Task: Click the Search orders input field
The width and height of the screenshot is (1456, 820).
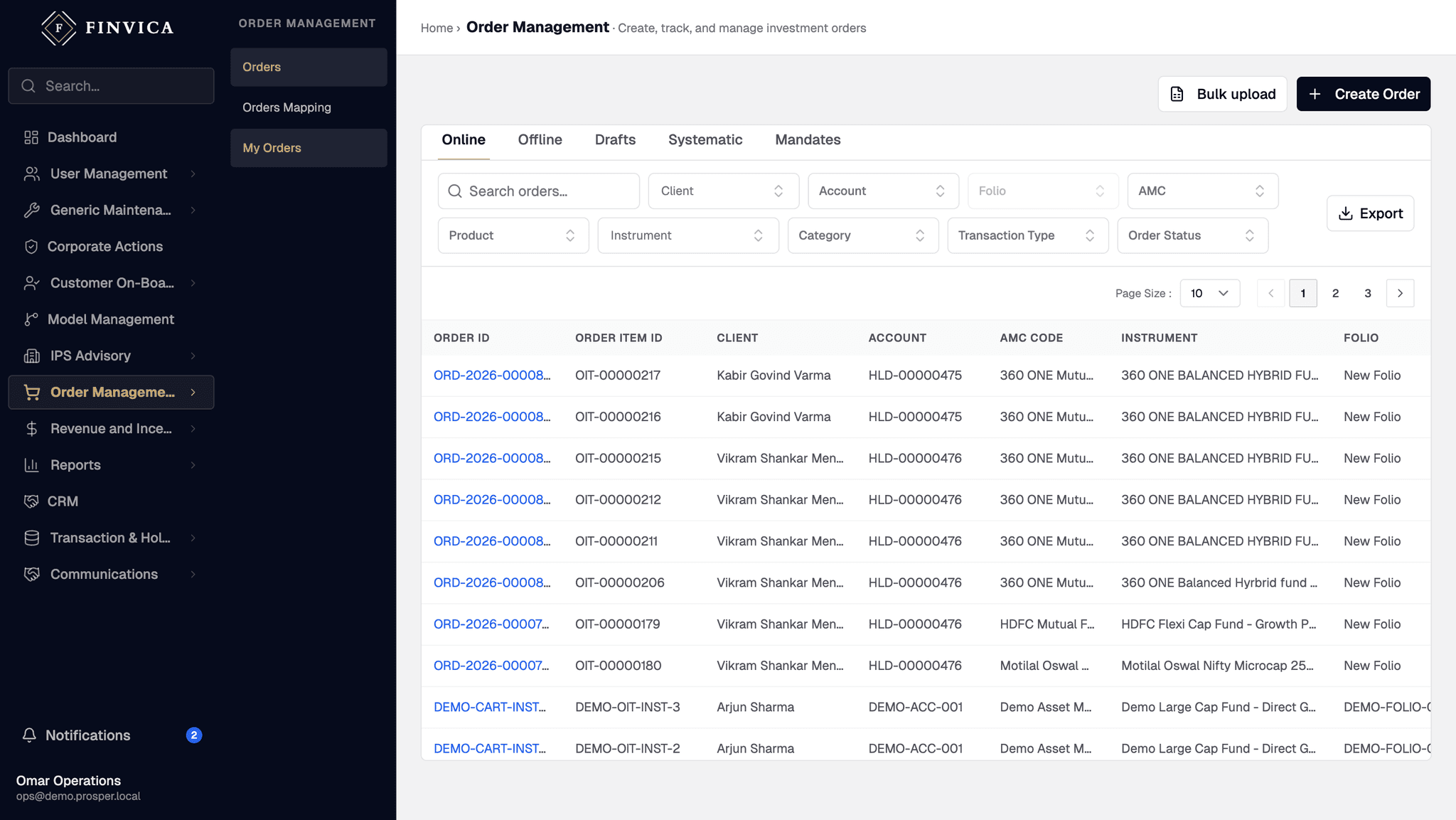Action: (x=539, y=191)
